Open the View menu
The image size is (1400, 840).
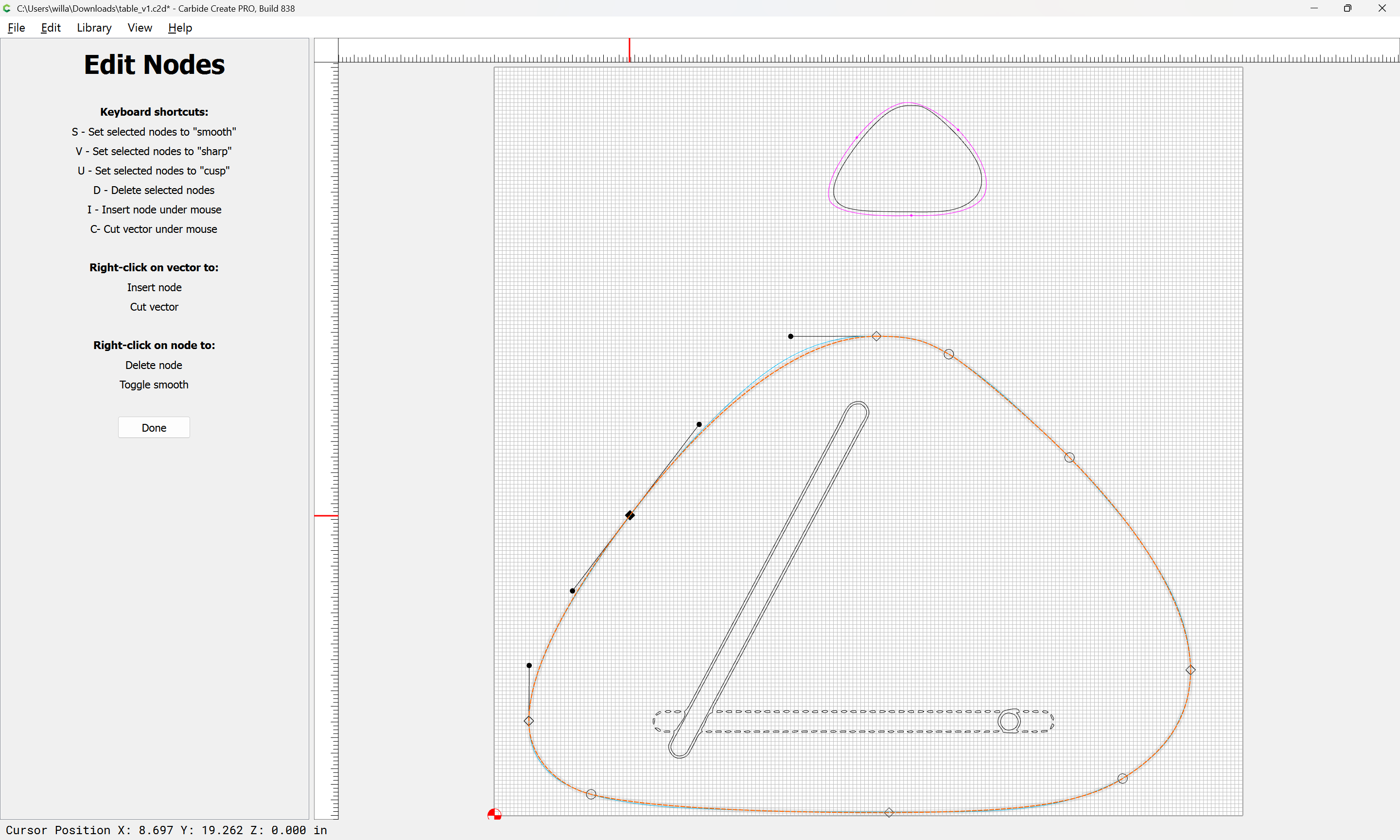point(139,28)
